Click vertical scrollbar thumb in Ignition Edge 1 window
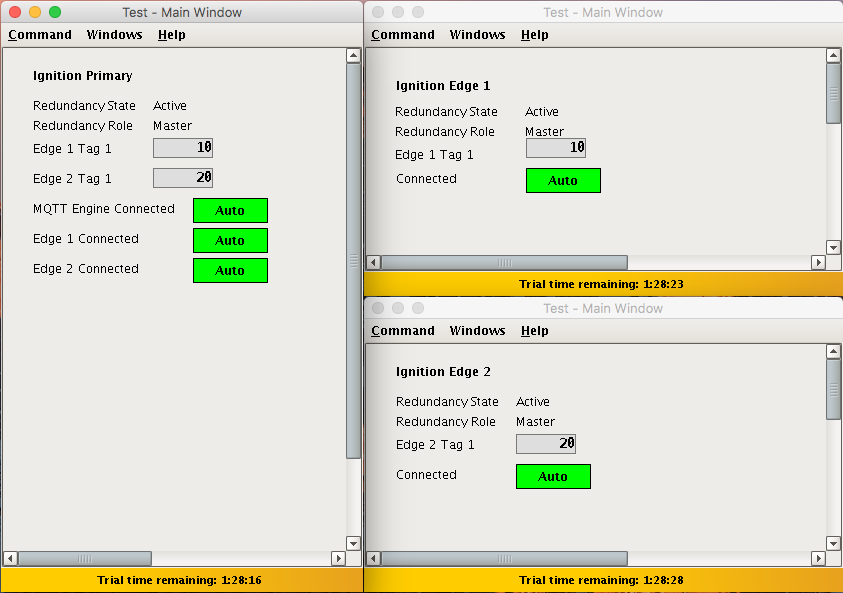The width and height of the screenshot is (843, 593). 833,94
